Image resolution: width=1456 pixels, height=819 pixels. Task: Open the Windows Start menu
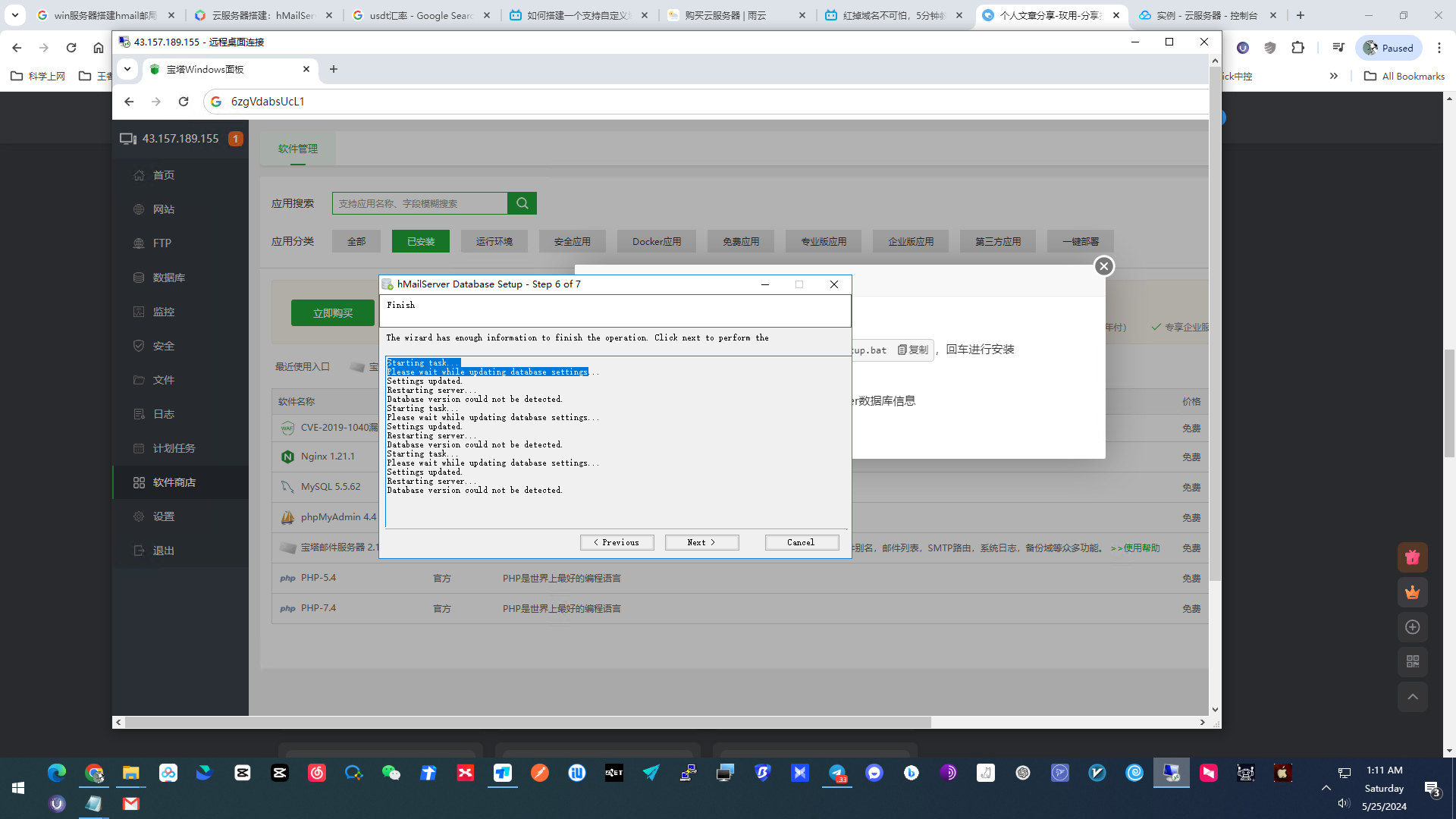pyautogui.click(x=18, y=788)
